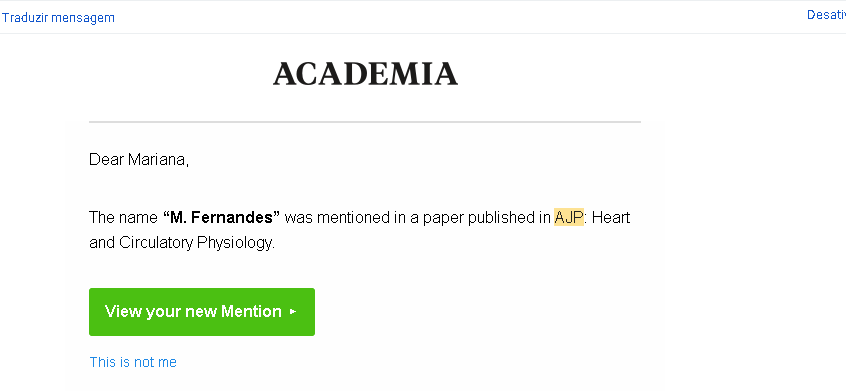Open the View your new Mention button
Image resolution: width=846 pixels, height=391 pixels.
pyautogui.click(x=202, y=312)
